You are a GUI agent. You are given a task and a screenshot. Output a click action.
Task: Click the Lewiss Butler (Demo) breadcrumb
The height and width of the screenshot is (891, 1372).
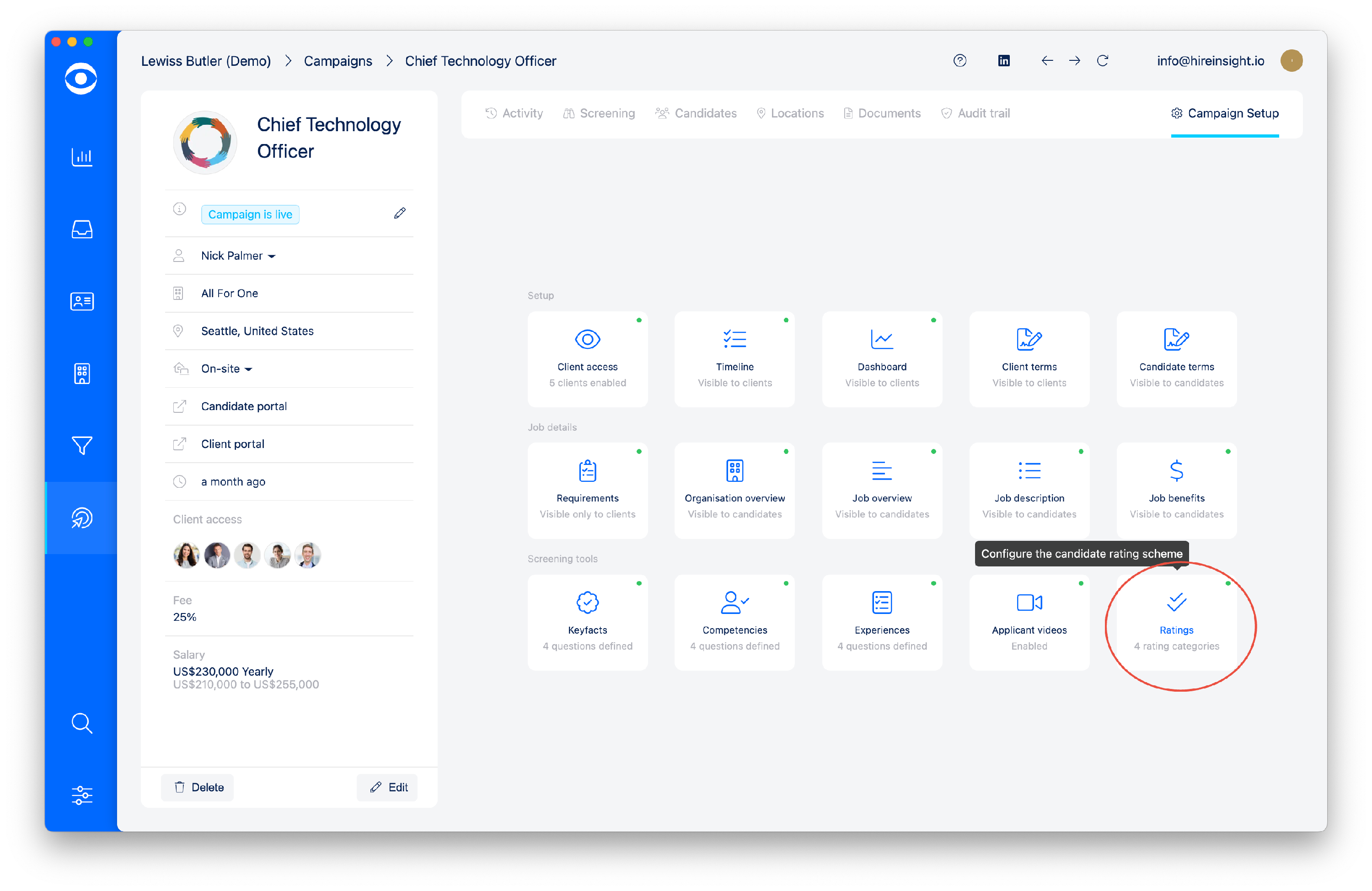click(x=206, y=60)
